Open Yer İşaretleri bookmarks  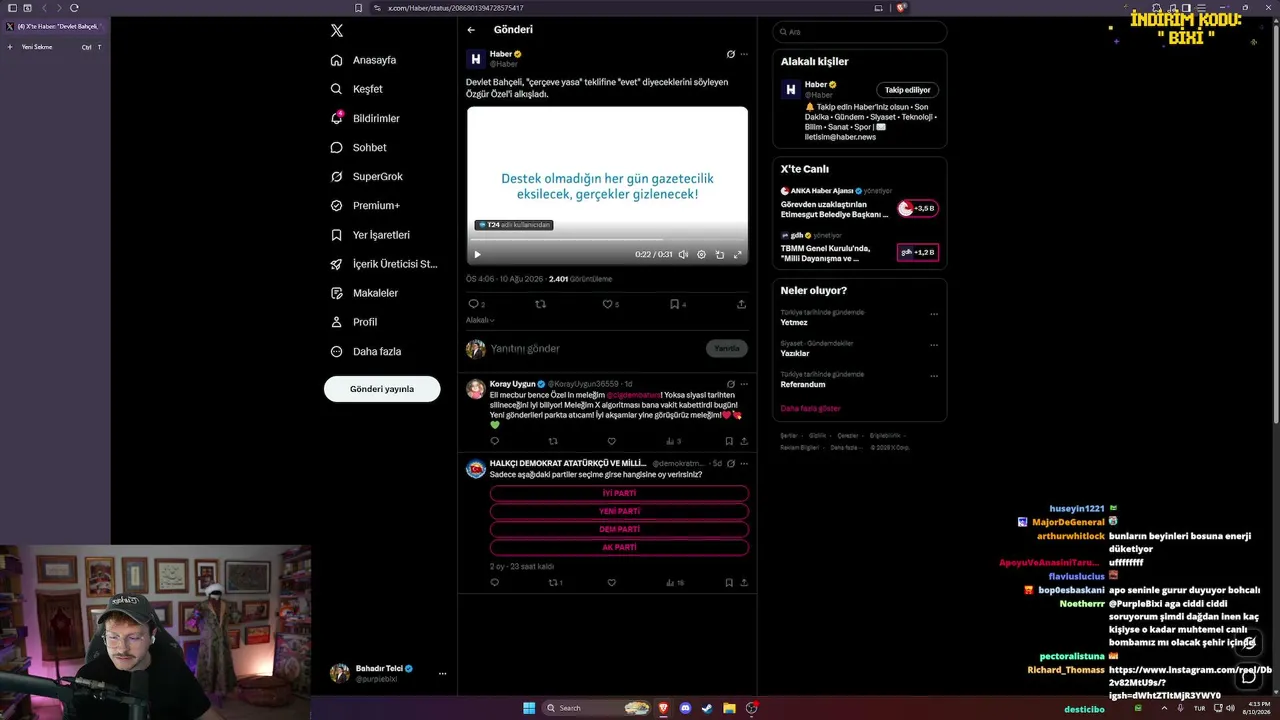pos(370,235)
